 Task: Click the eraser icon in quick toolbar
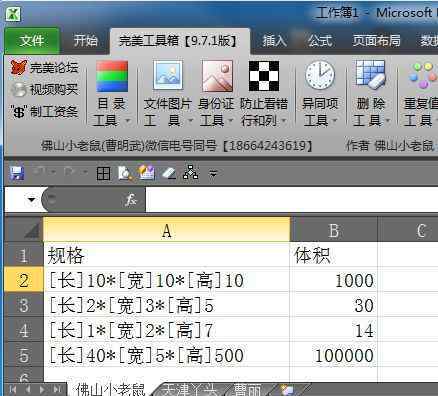click(169, 173)
